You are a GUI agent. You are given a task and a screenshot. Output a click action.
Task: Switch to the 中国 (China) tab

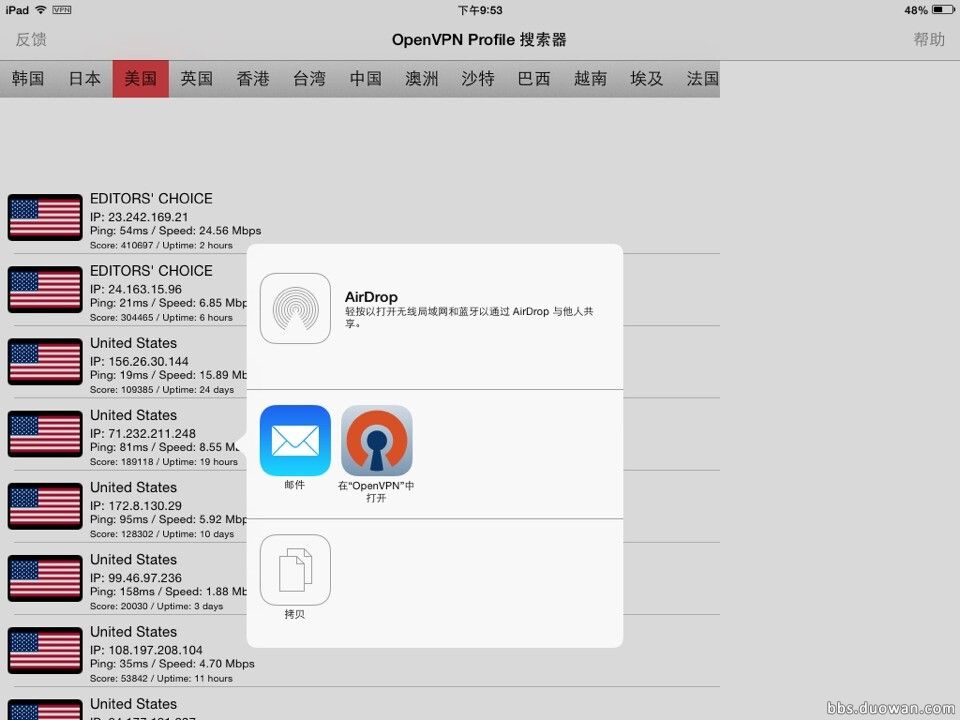366,78
